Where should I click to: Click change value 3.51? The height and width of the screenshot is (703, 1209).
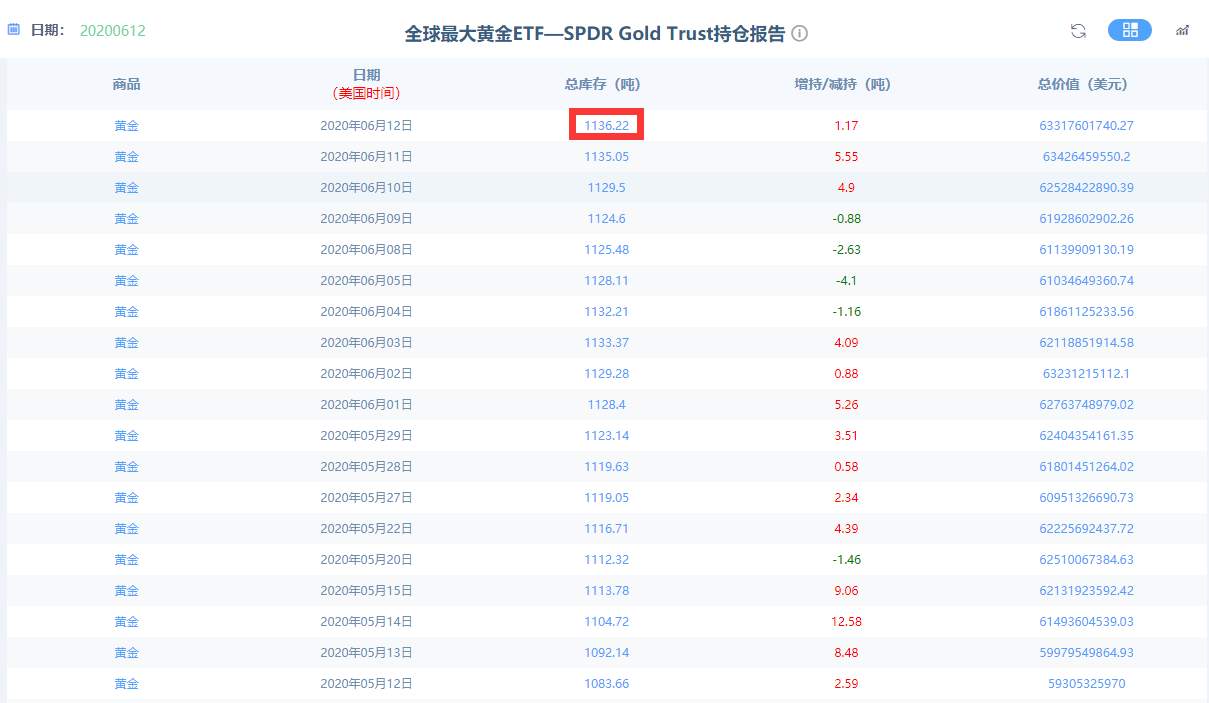pyautogui.click(x=847, y=436)
